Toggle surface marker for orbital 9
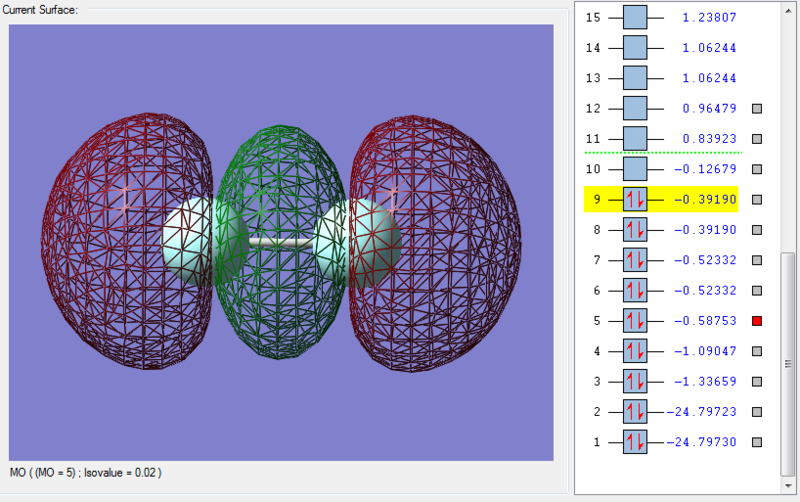This screenshot has height=502, width=800. point(757,199)
